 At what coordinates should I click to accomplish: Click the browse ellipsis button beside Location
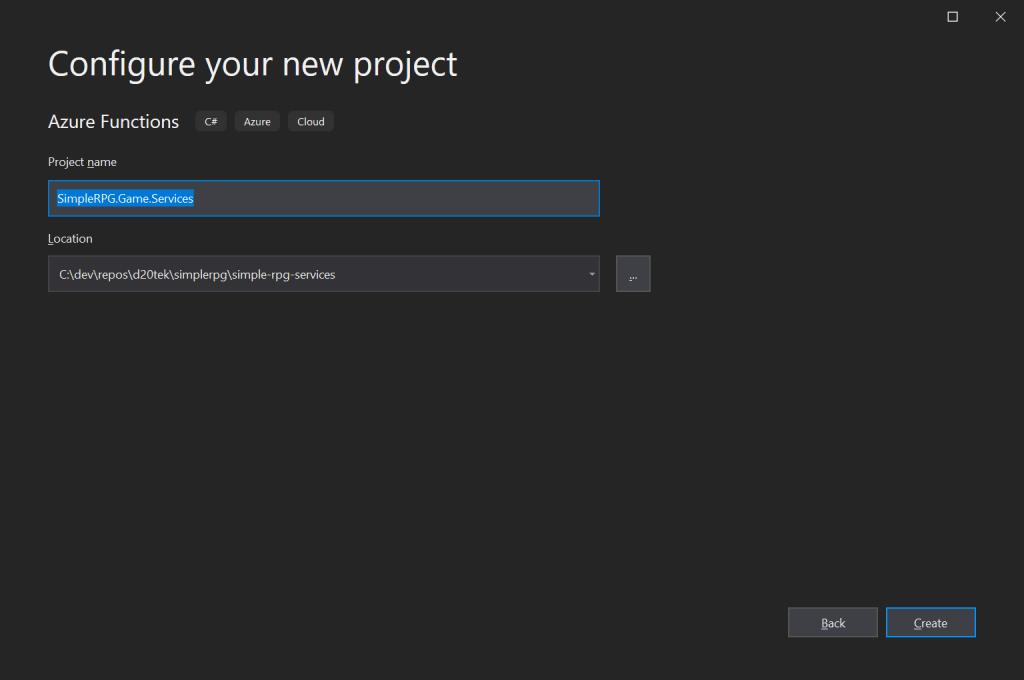[633, 274]
